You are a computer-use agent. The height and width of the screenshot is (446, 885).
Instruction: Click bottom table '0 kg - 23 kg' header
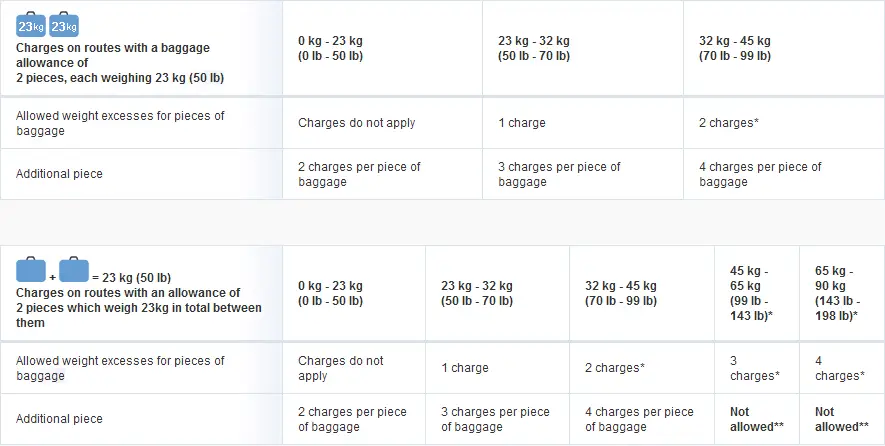coord(331,294)
